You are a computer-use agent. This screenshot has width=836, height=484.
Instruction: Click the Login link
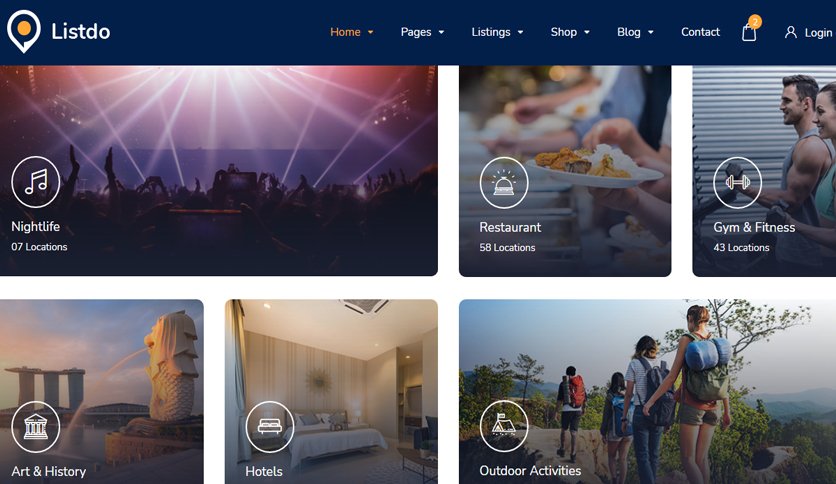[818, 33]
